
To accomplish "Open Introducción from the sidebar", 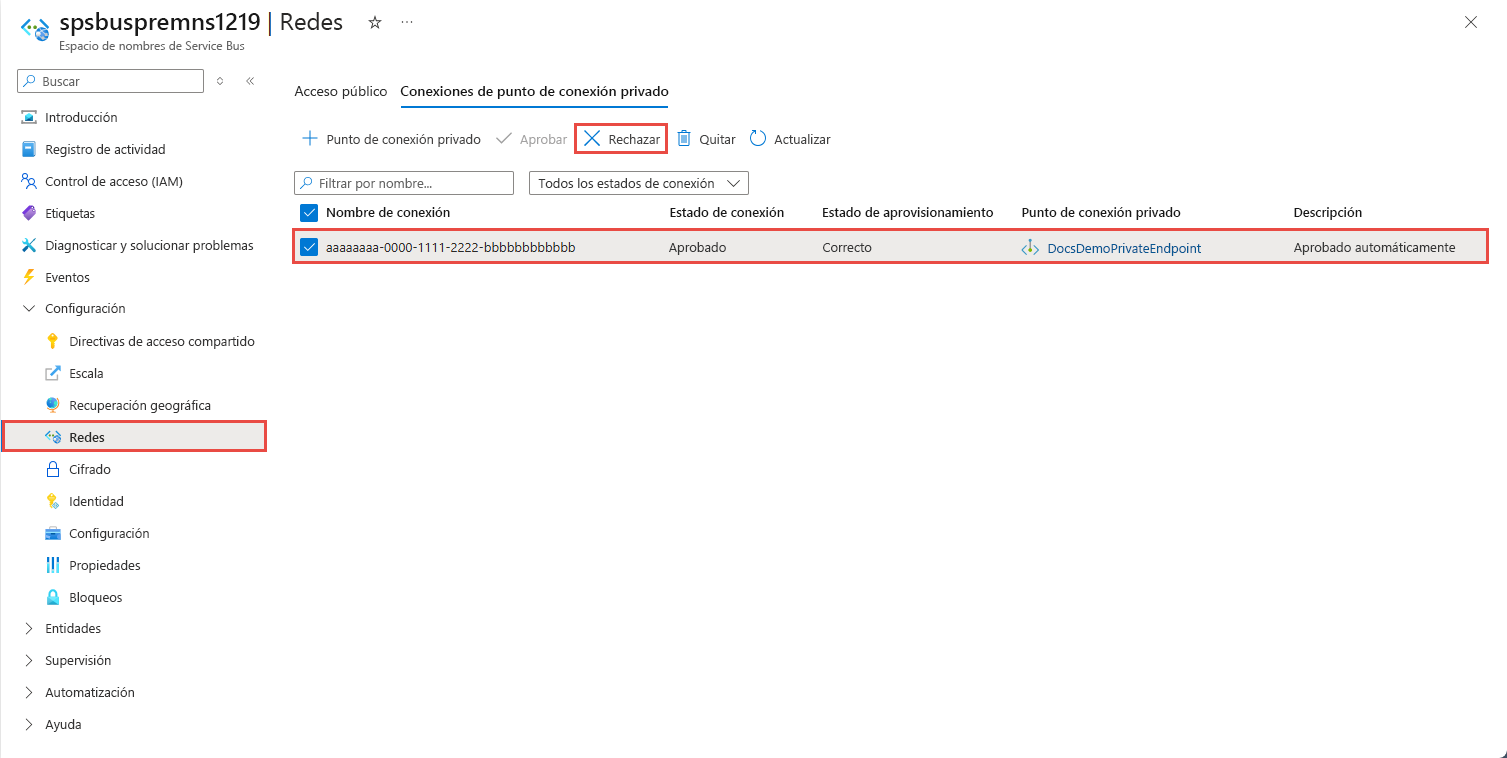I will coord(81,117).
